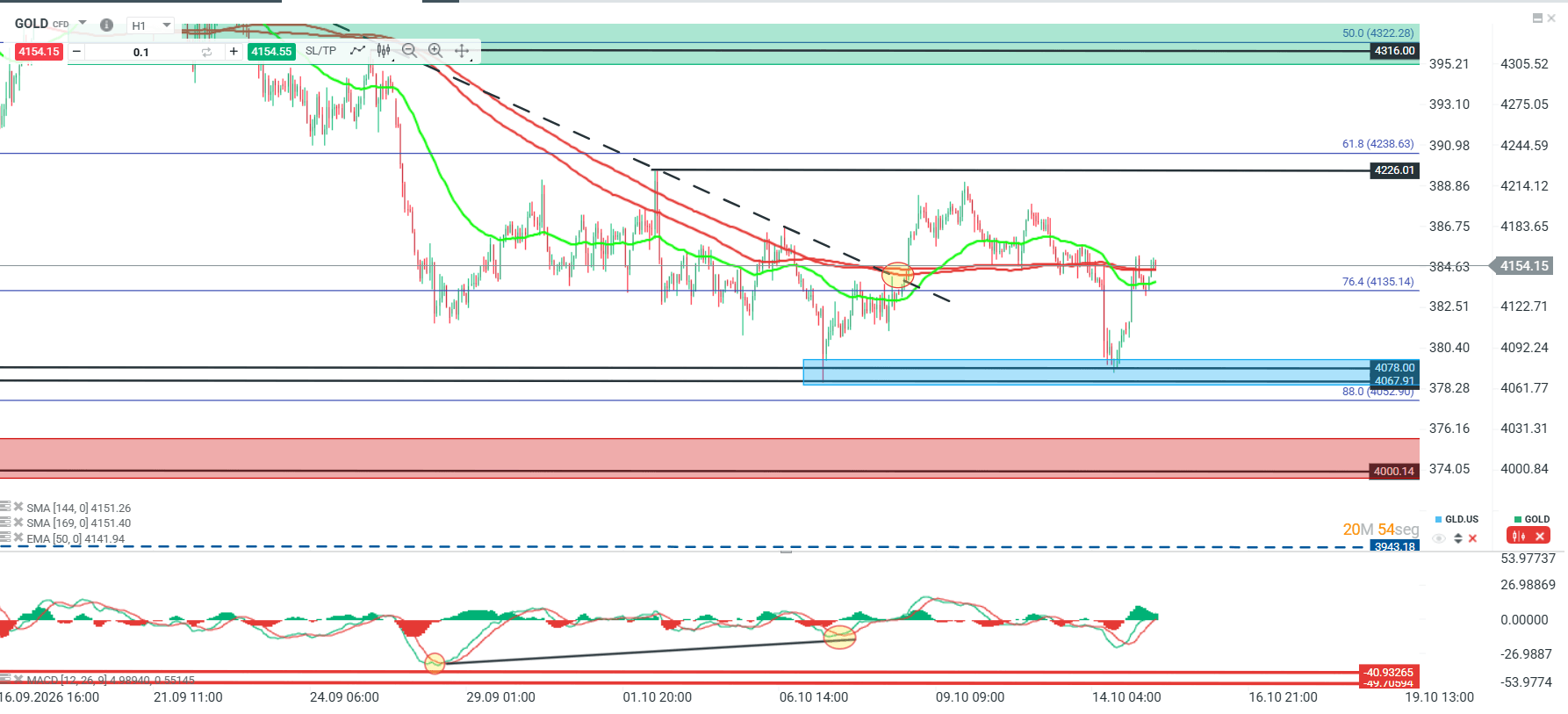
Task: Click the Fibonacci 50.0 (4322.28) label
Action: pos(1378,33)
